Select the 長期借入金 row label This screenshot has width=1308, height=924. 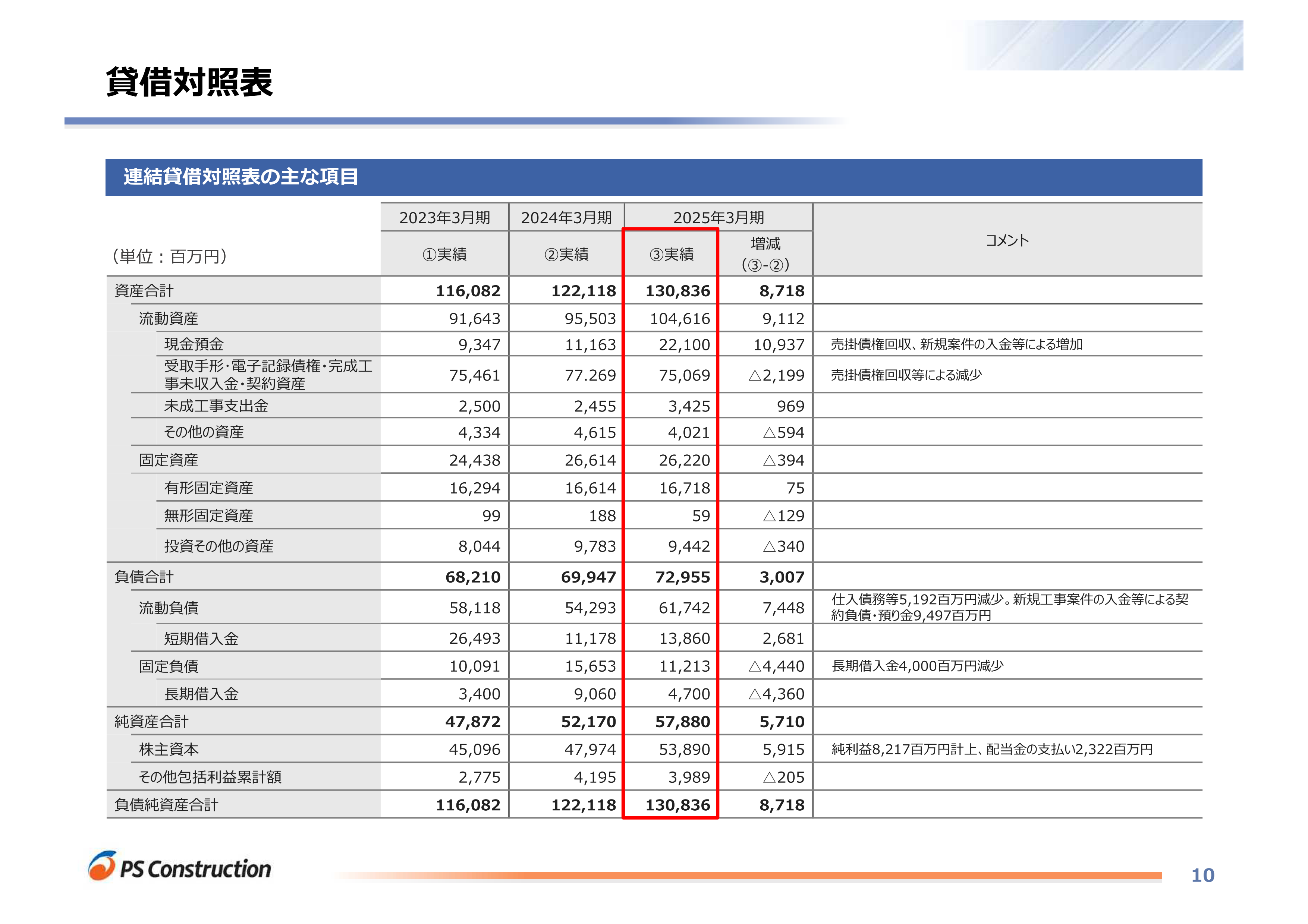[x=201, y=694]
